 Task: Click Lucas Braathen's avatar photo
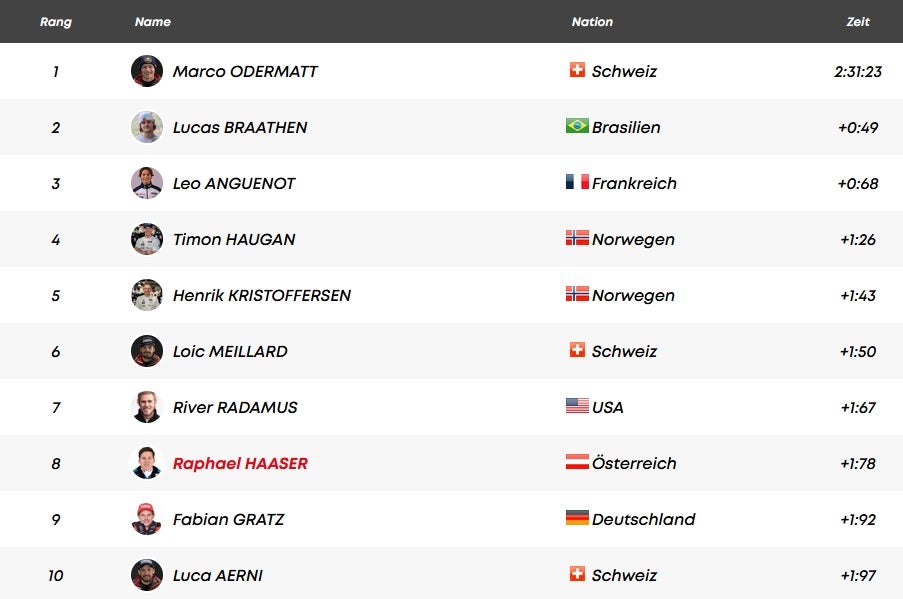tap(147, 127)
